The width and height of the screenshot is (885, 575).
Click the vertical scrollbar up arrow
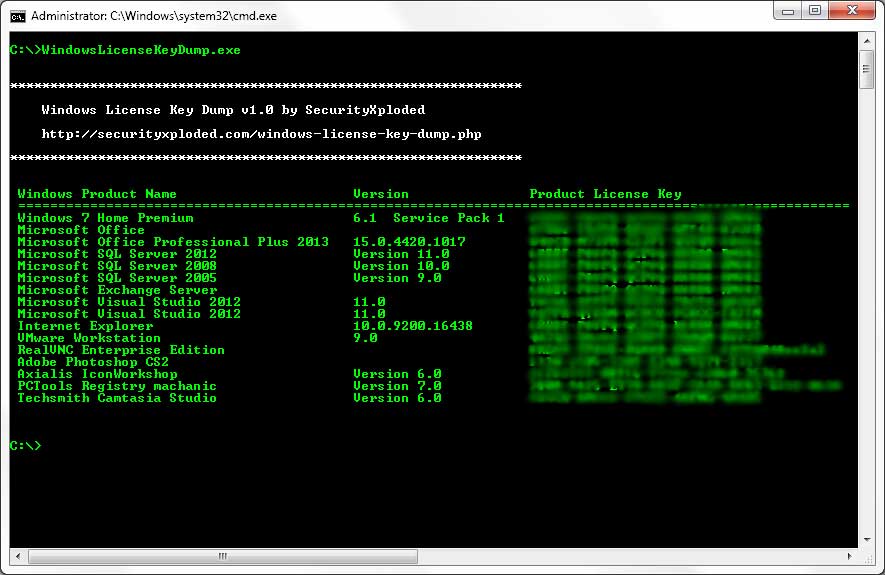[x=867, y=41]
